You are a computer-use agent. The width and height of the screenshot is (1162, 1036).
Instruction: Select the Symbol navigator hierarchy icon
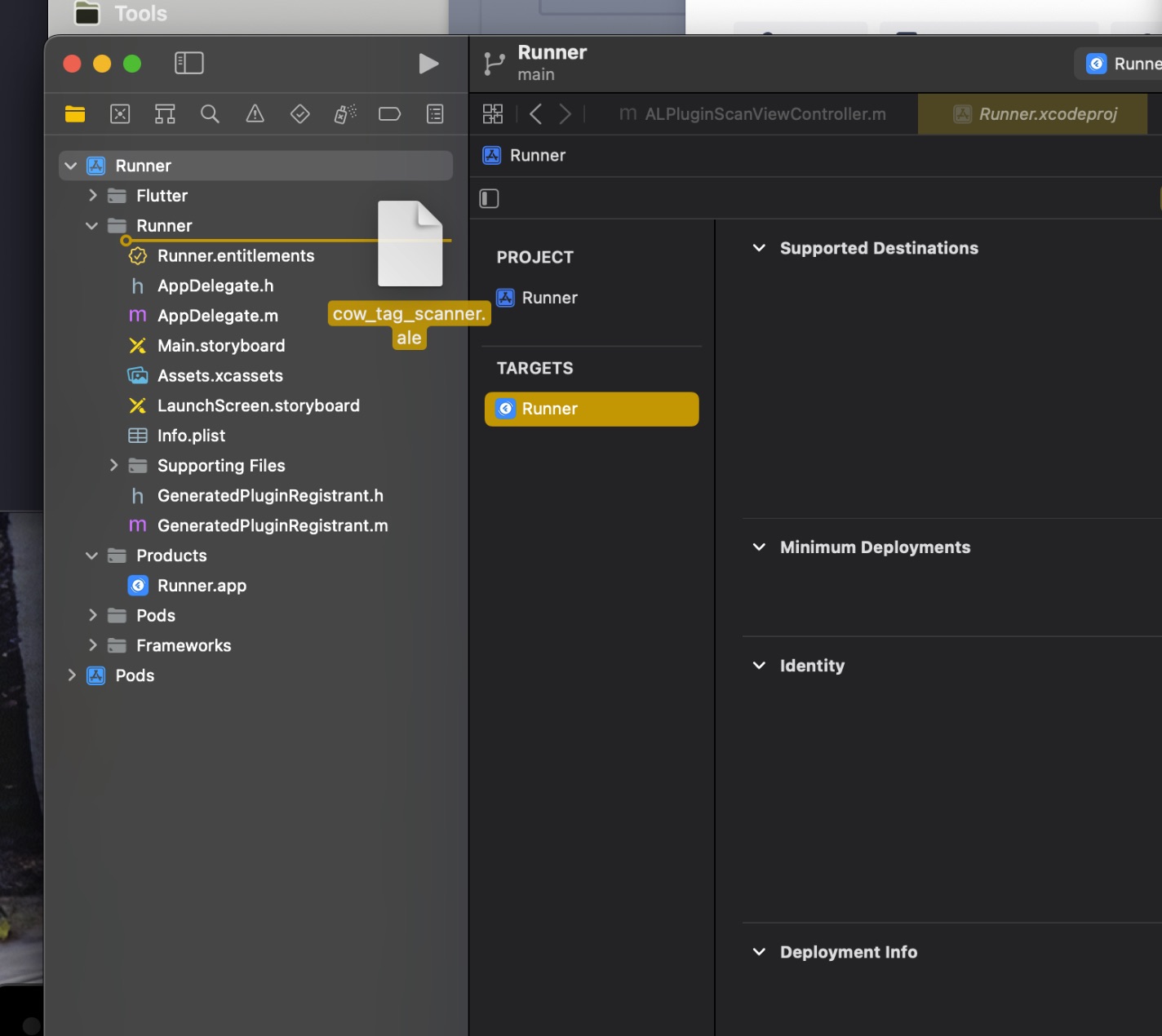coord(164,114)
